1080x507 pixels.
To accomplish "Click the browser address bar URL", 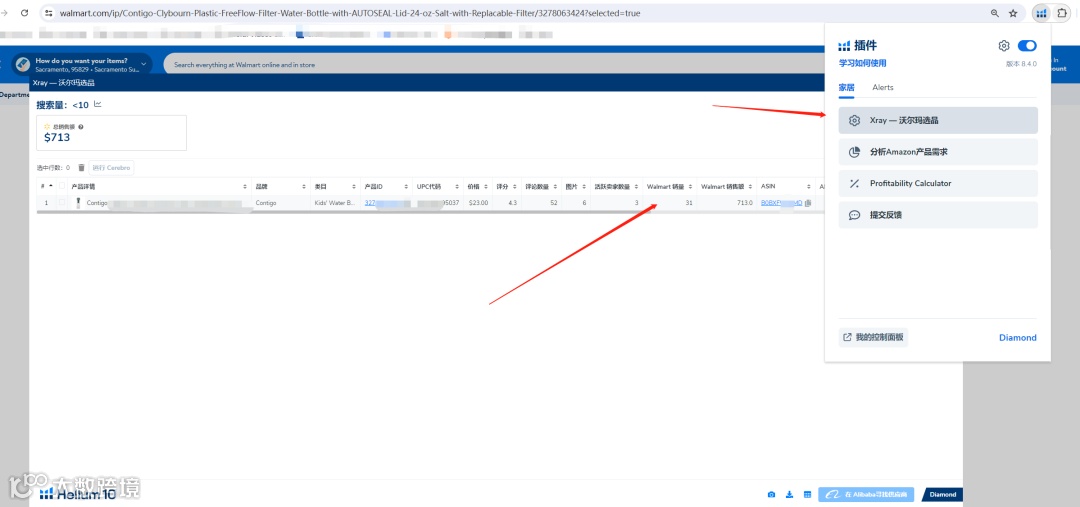I will pos(350,13).
